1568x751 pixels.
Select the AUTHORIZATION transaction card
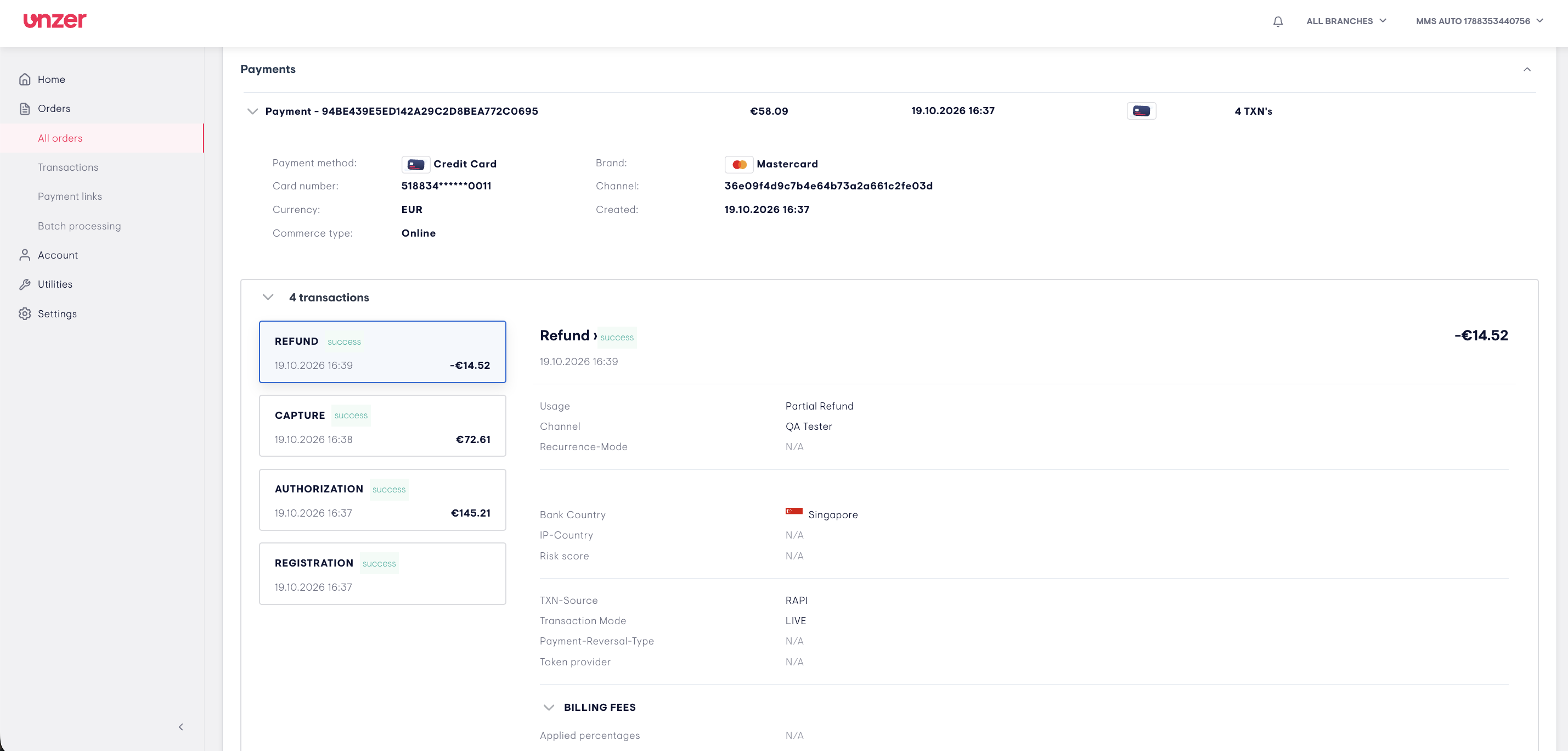tap(382, 500)
